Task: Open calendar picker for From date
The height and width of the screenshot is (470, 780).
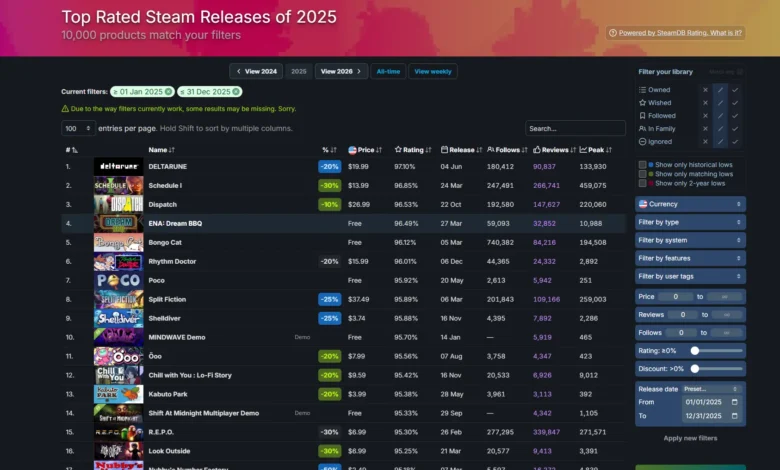Action: [x=735, y=402]
